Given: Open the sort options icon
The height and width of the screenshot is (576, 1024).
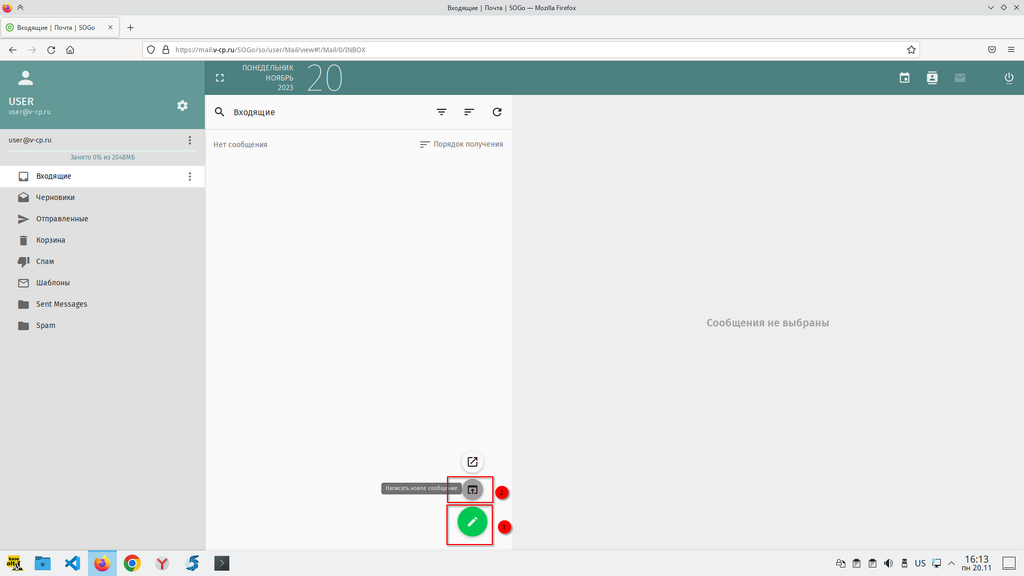Looking at the screenshot, I should (x=469, y=112).
